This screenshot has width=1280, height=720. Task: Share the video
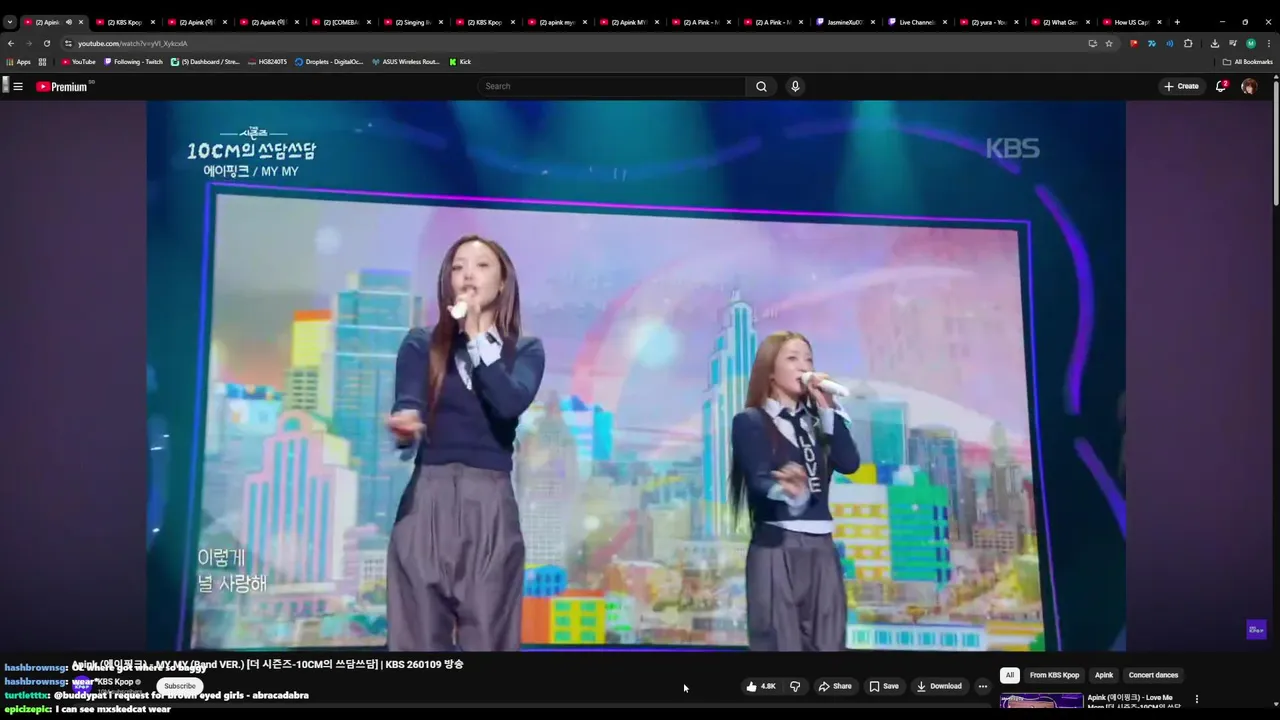tap(835, 686)
